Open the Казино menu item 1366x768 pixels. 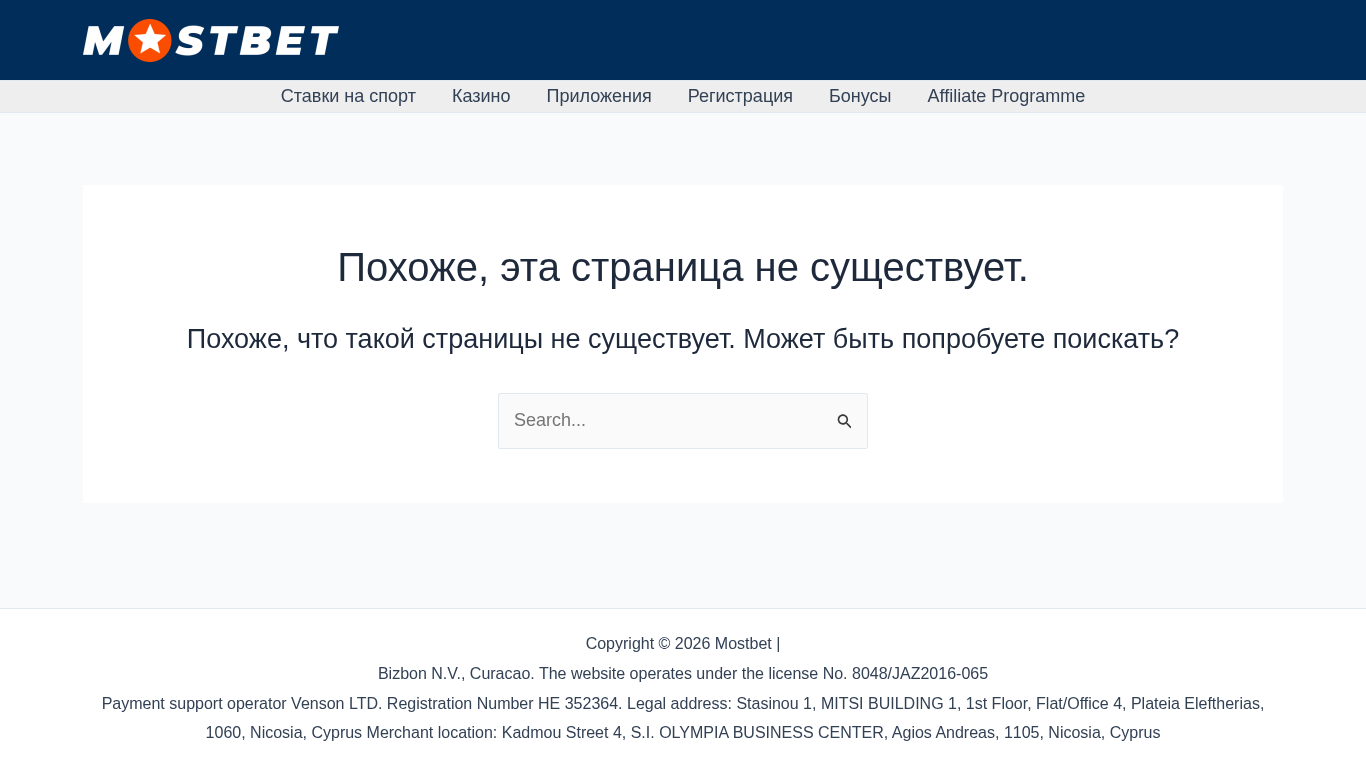pyautogui.click(x=481, y=96)
